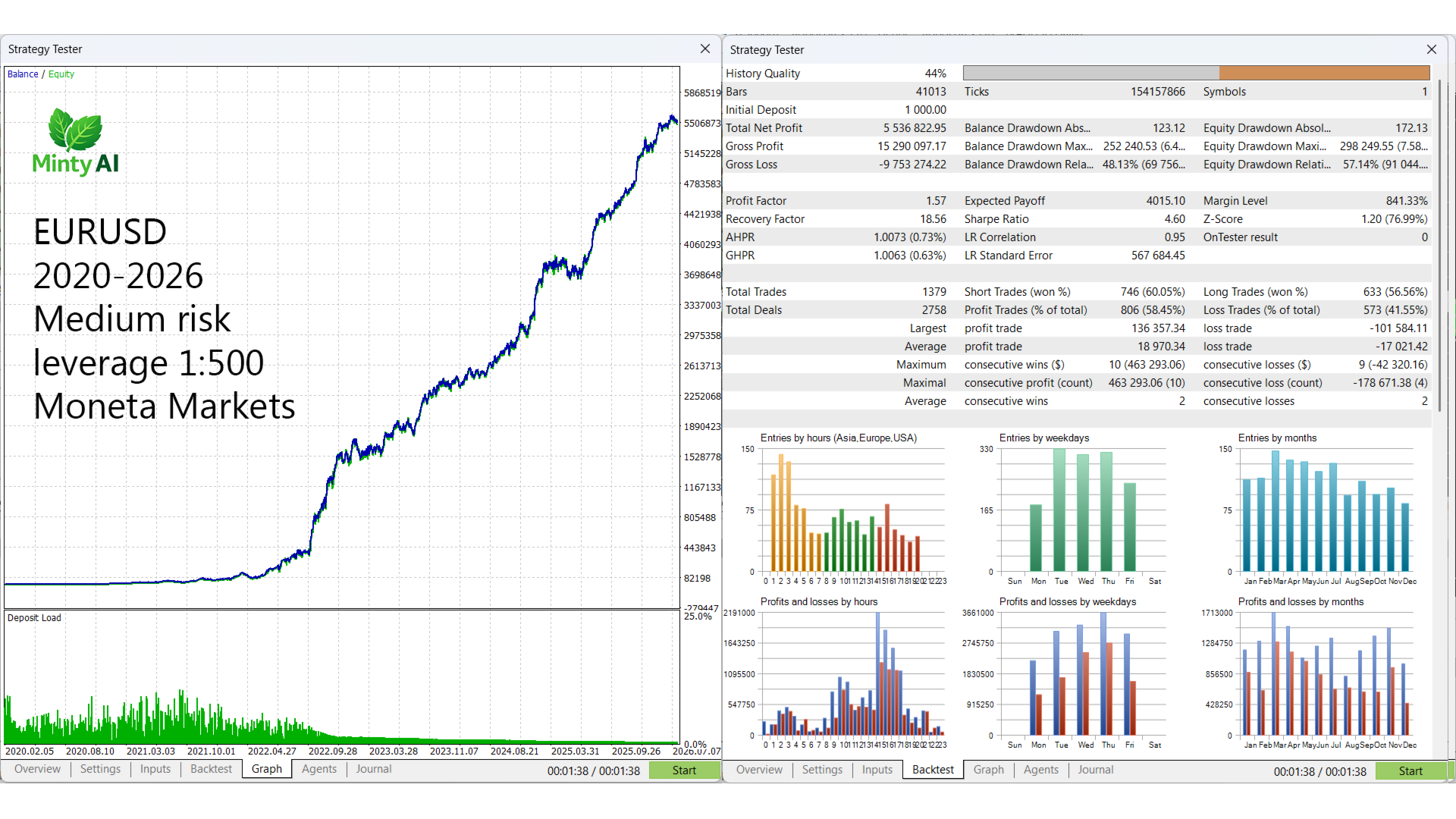The height and width of the screenshot is (819, 1456).
Task: Switch to Graph tab in right panel
Action: tap(989, 770)
